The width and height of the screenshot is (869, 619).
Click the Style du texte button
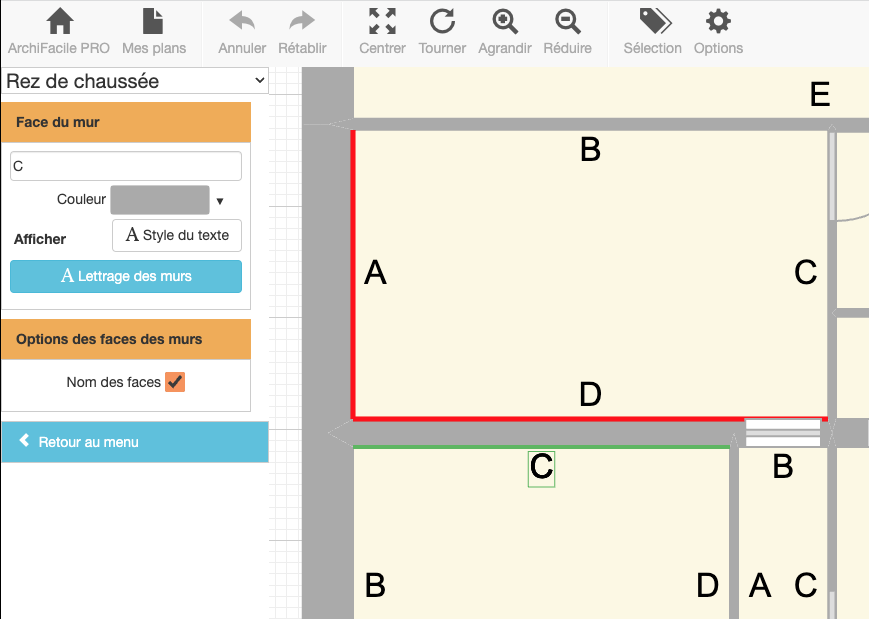click(x=177, y=236)
